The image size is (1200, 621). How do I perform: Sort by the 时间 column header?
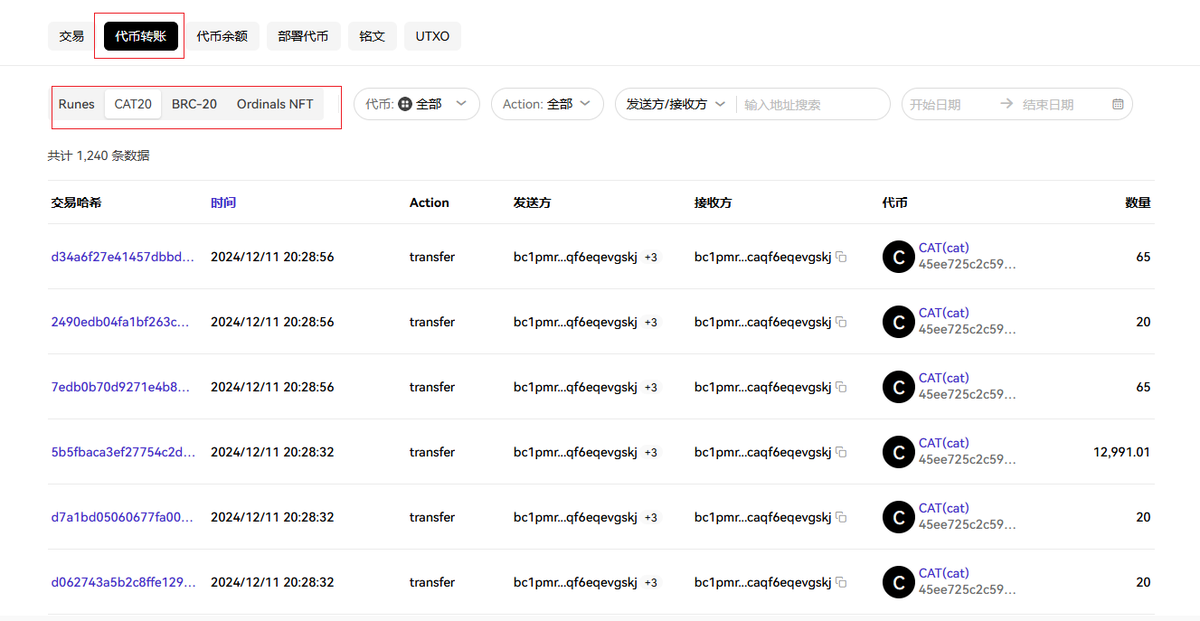[223, 202]
